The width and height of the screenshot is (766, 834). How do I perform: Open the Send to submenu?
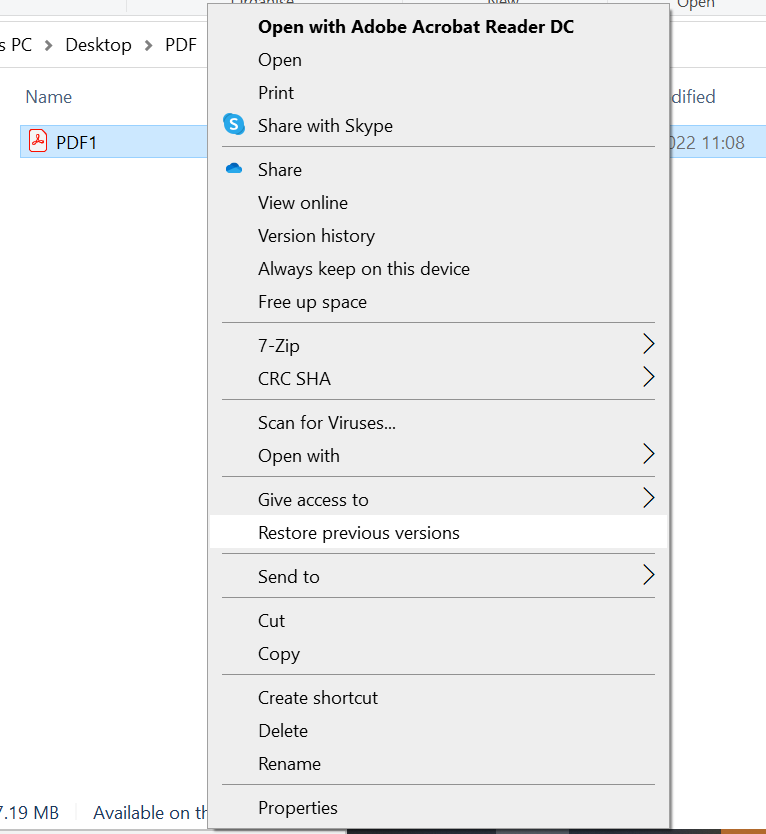[x=648, y=576]
